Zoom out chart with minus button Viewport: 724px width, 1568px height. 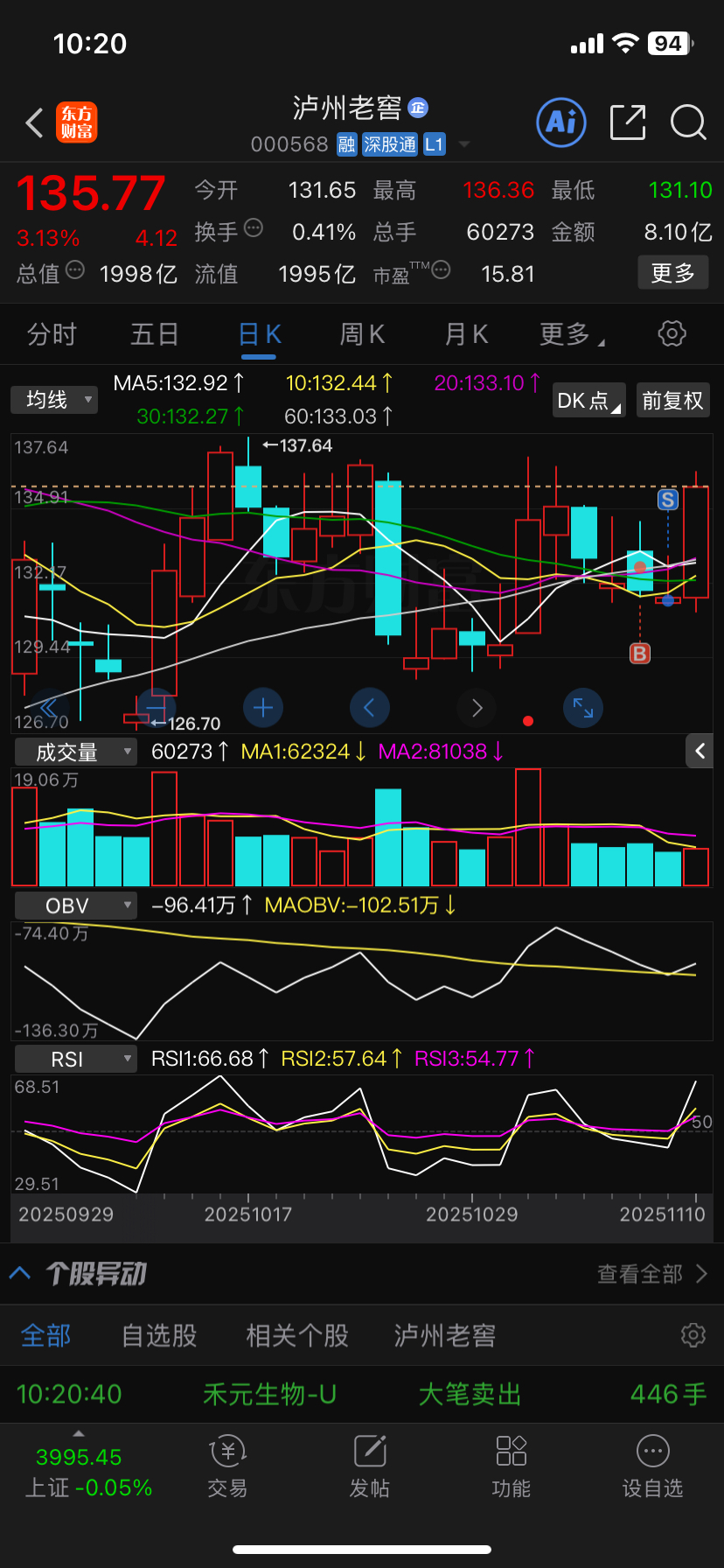click(157, 707)
